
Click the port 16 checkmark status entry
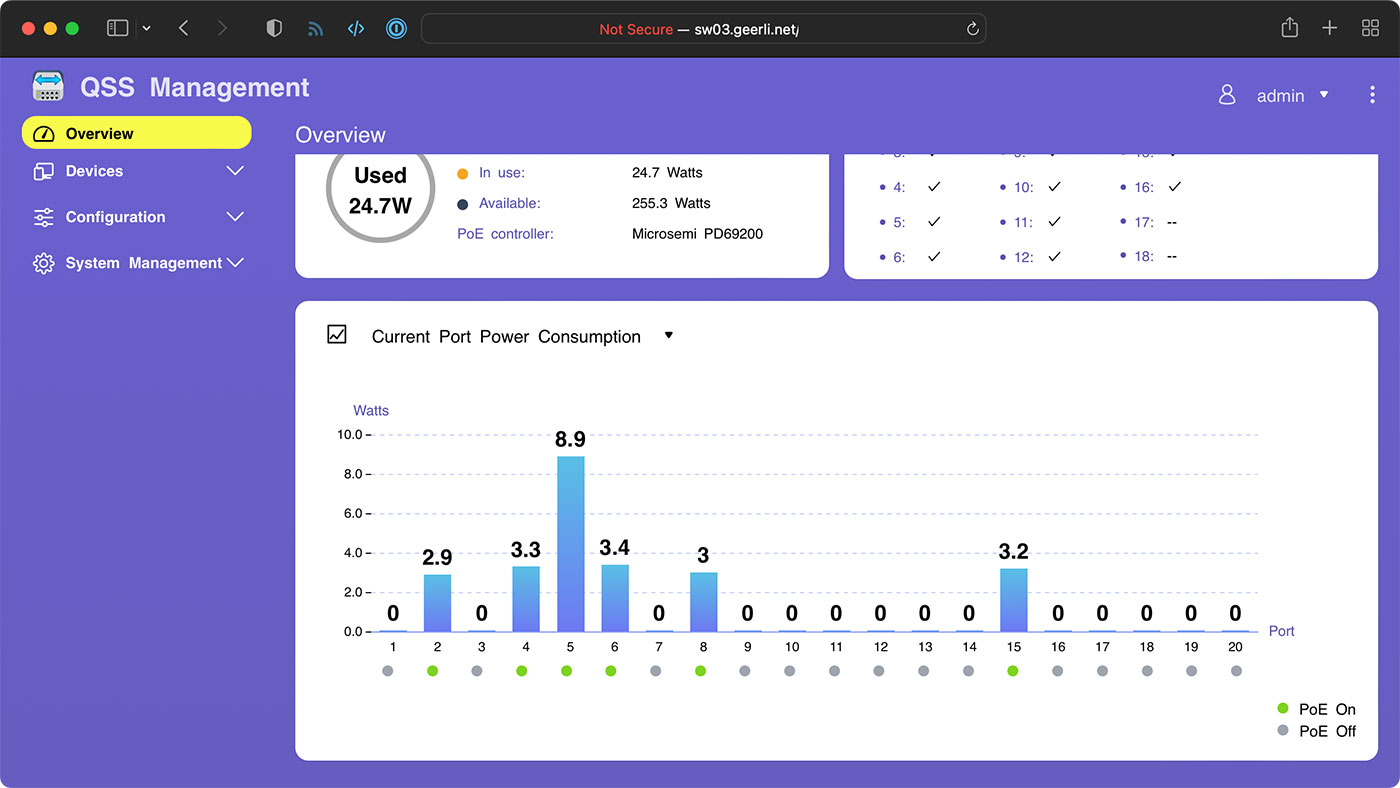tap(1151, 187)
